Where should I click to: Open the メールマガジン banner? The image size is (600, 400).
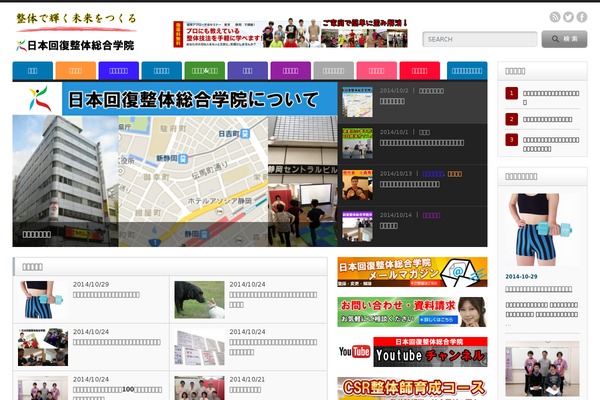[x=412, y=272]
